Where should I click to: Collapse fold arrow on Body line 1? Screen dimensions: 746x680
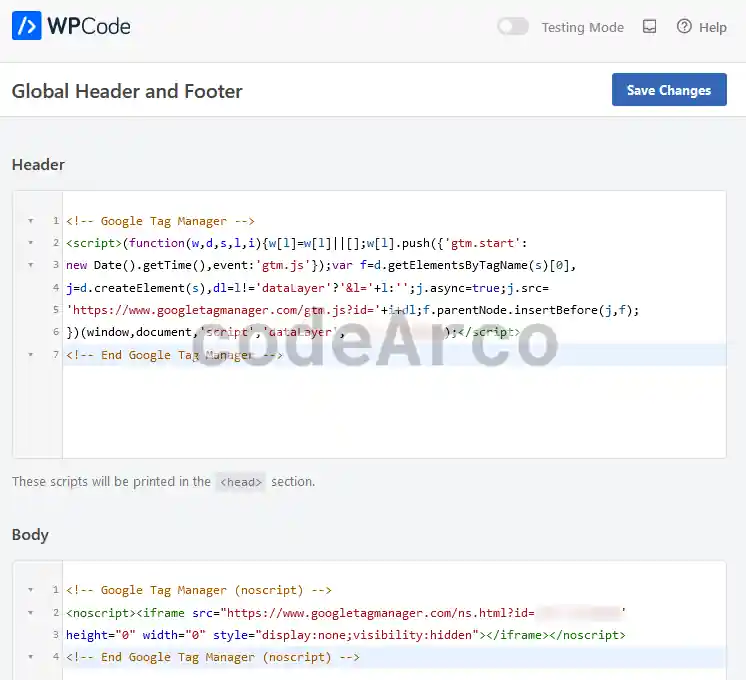tap(30, 590)
